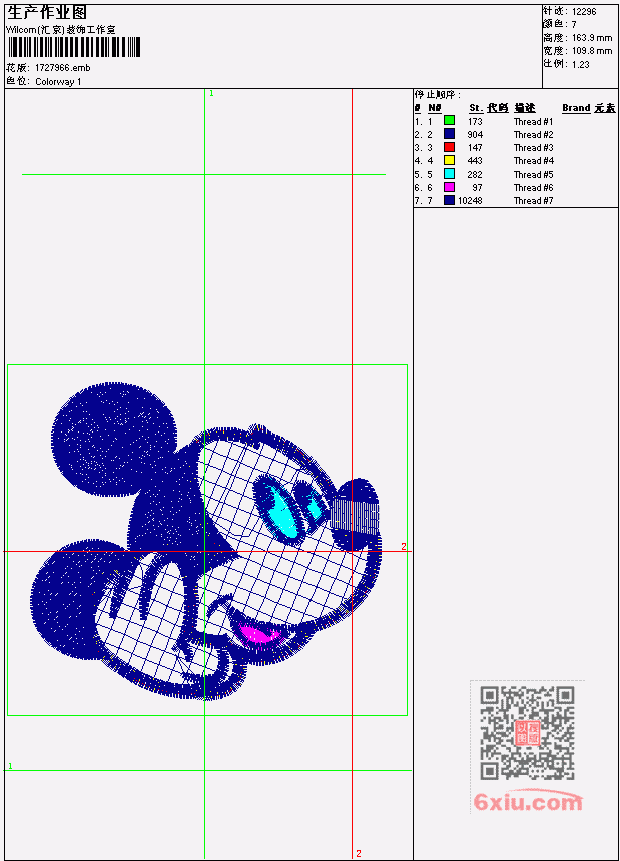620x861 pixels.
Task: Click the upper-left round ear of the design
Action: coord(114,439)
